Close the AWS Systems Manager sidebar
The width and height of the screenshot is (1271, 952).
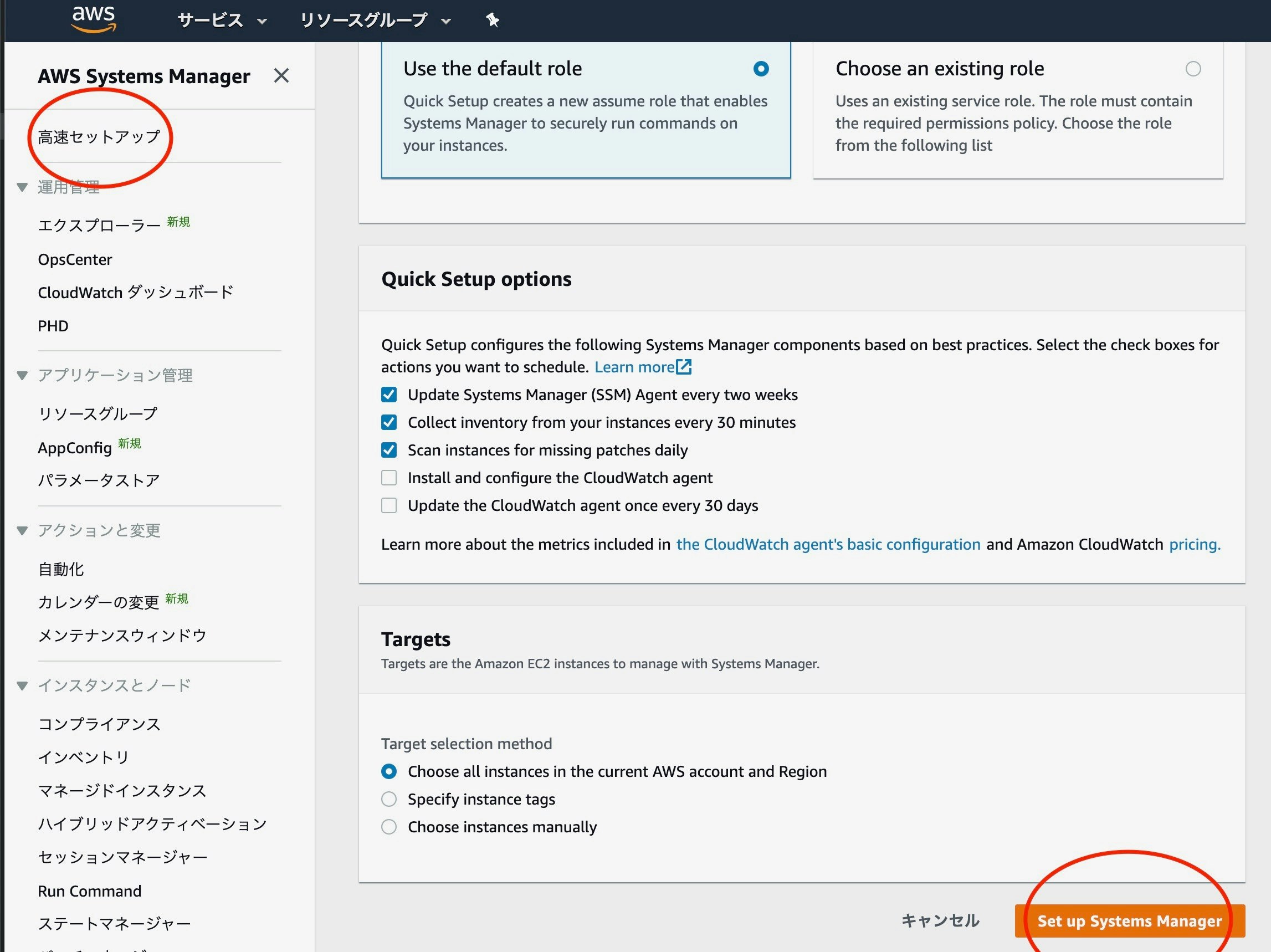click(281, 75)
